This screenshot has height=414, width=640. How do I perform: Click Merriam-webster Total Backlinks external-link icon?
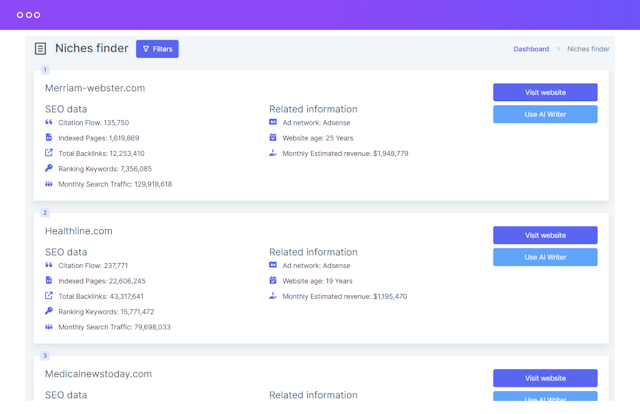pyautogui.click(x=49, y=153)
